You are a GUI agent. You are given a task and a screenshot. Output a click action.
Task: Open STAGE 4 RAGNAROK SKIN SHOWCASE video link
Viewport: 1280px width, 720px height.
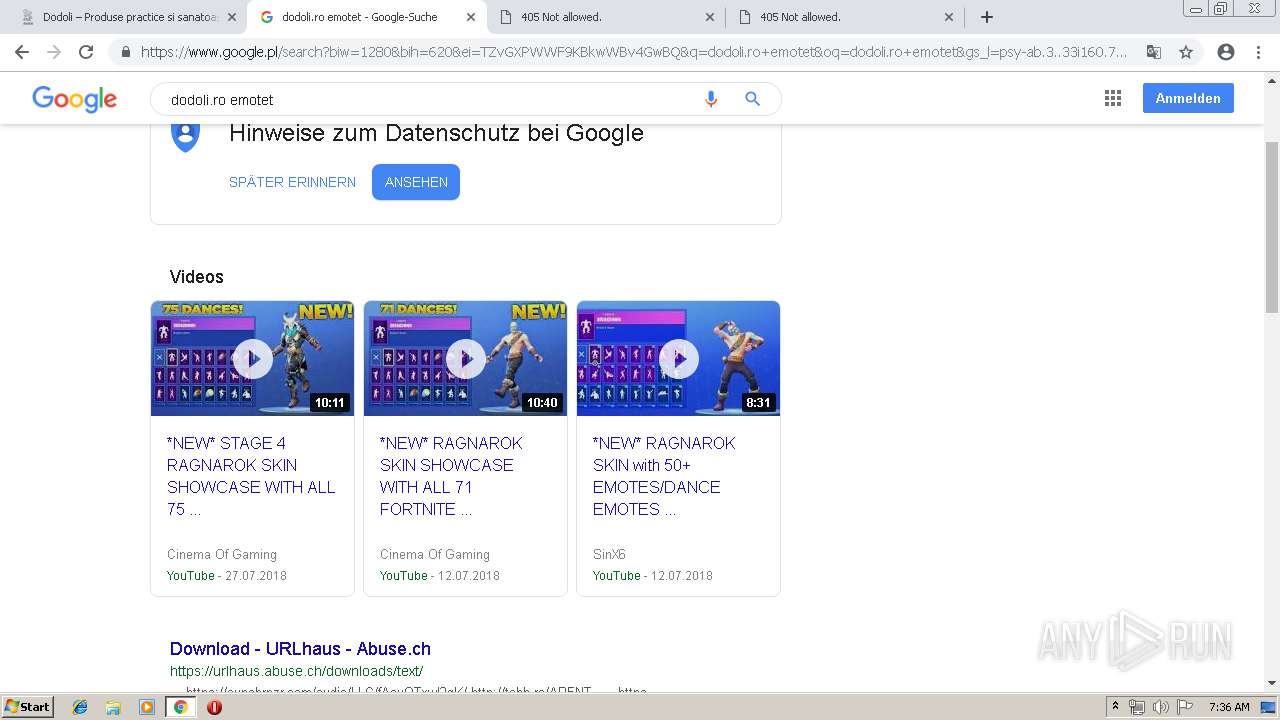(x=251, y=476)
